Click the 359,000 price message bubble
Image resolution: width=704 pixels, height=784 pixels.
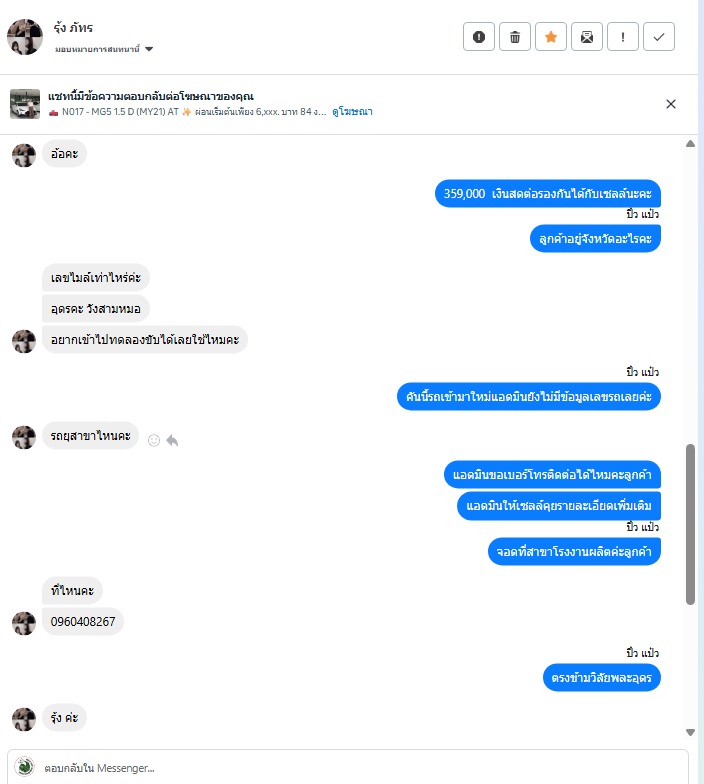coord(548,194)
